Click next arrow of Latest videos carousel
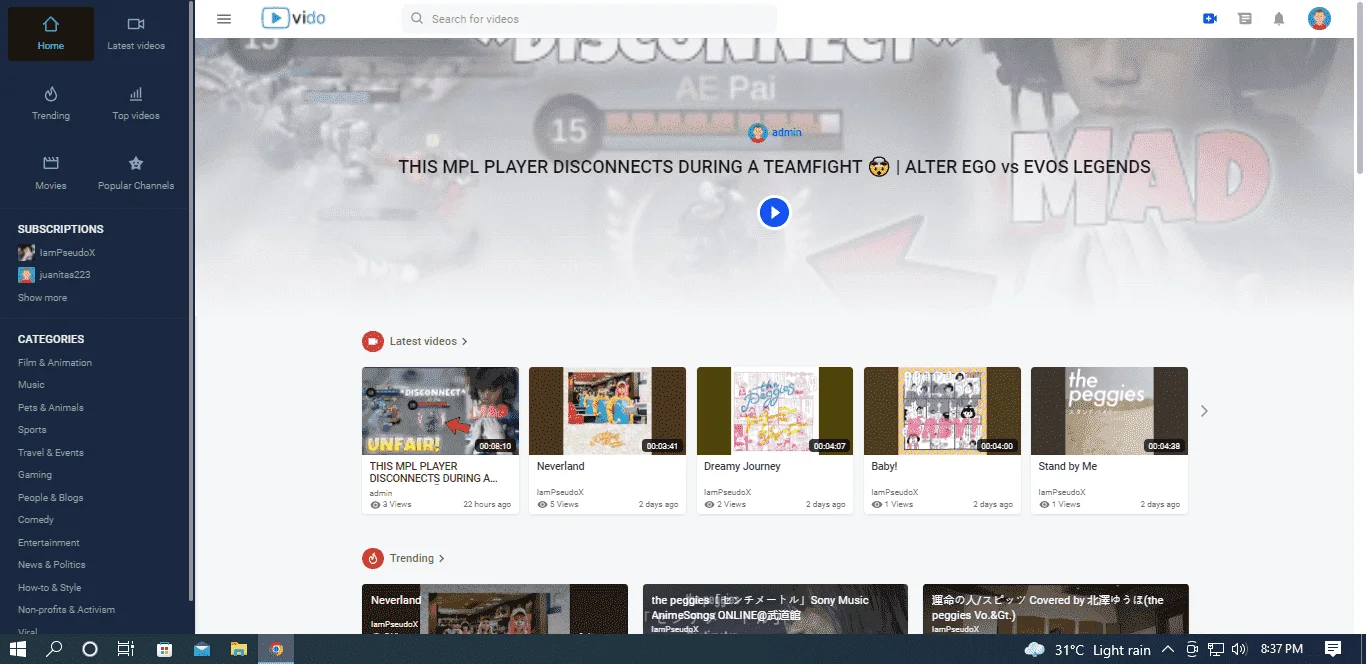Image resolution: width=1366 pixels, height=664 pixels. pos(1204,411)
